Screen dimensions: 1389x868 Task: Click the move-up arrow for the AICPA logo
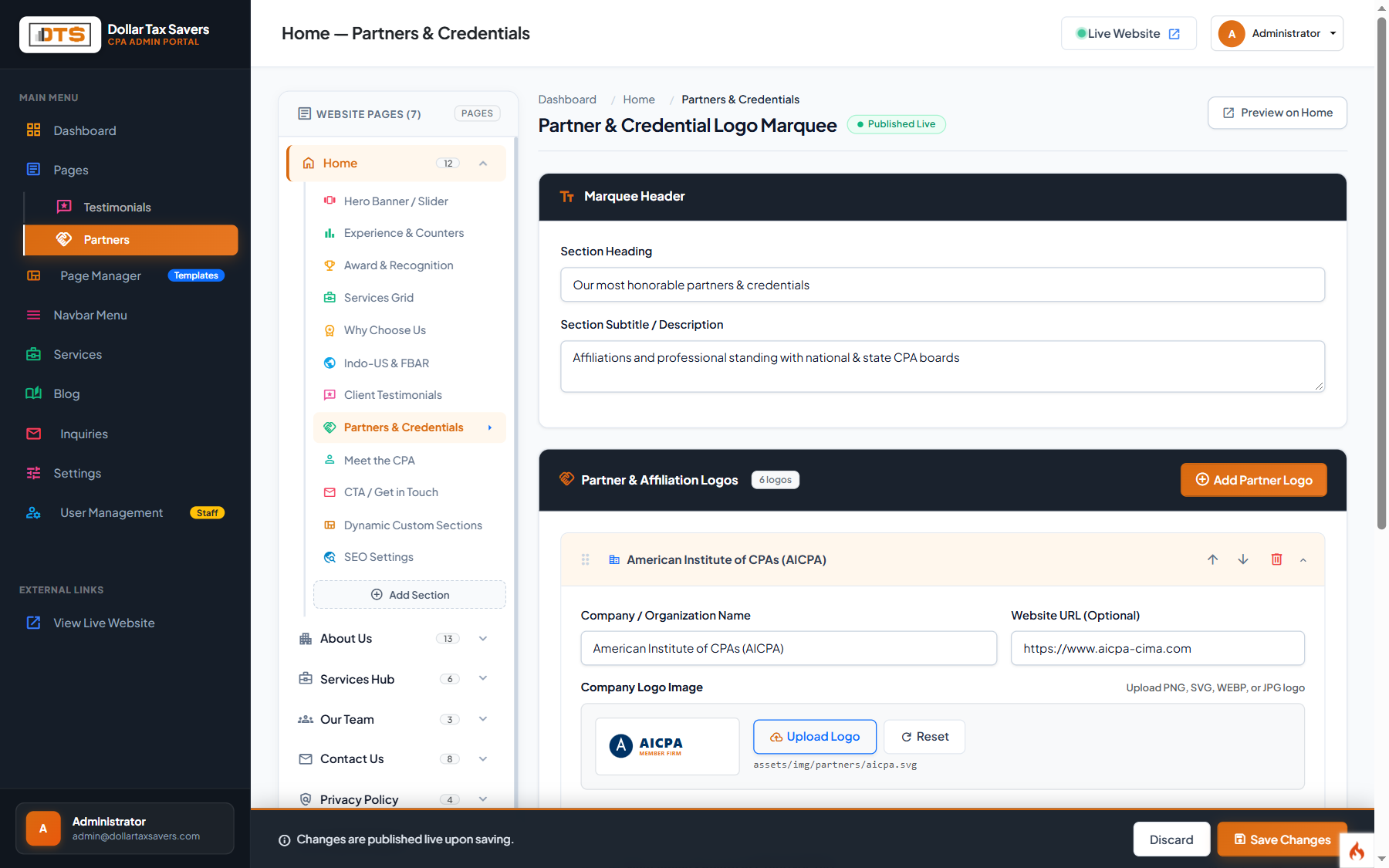pyautogui.click(x=1212, y=559)
